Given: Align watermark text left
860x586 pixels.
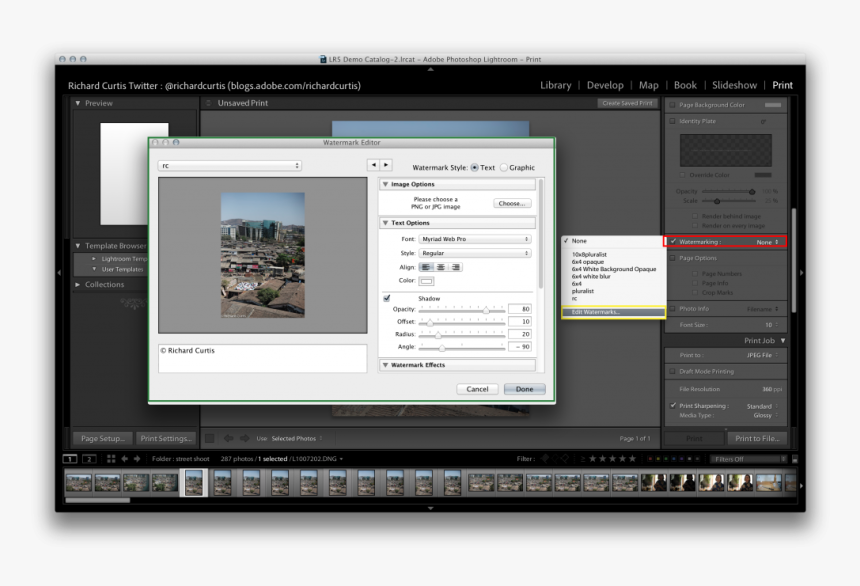Looking at the screenshot, I should click(426, 267).
